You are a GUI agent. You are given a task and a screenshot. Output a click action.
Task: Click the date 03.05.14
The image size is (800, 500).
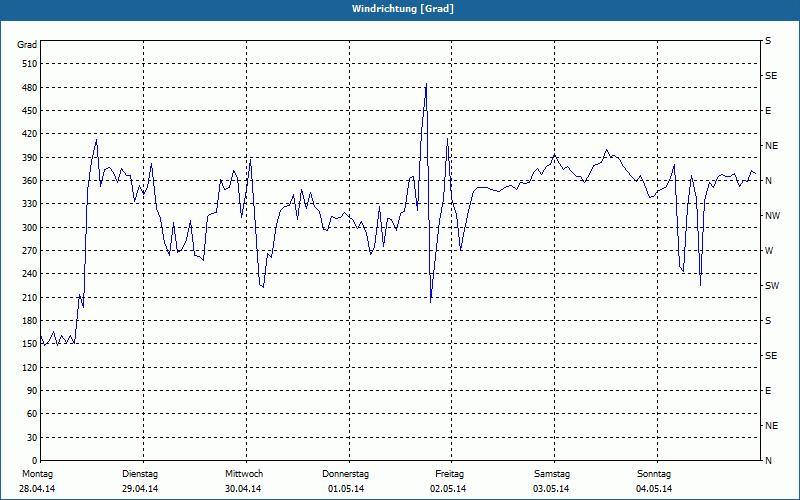(x=551, y=489)
